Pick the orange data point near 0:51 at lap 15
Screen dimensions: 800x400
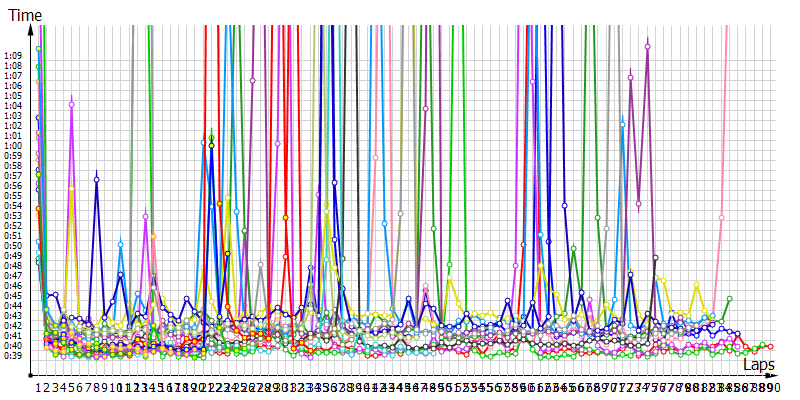tap(154, 236)
